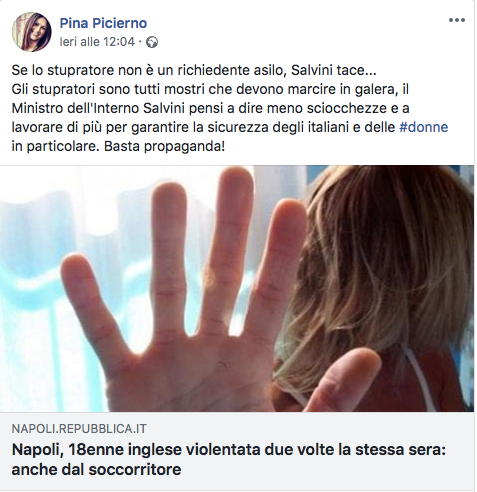Viewport: 477px width, 492px height.
Task: Click the NAPOLI.REPUBBLICA.IT source label
Action: [x=79, y=428]
